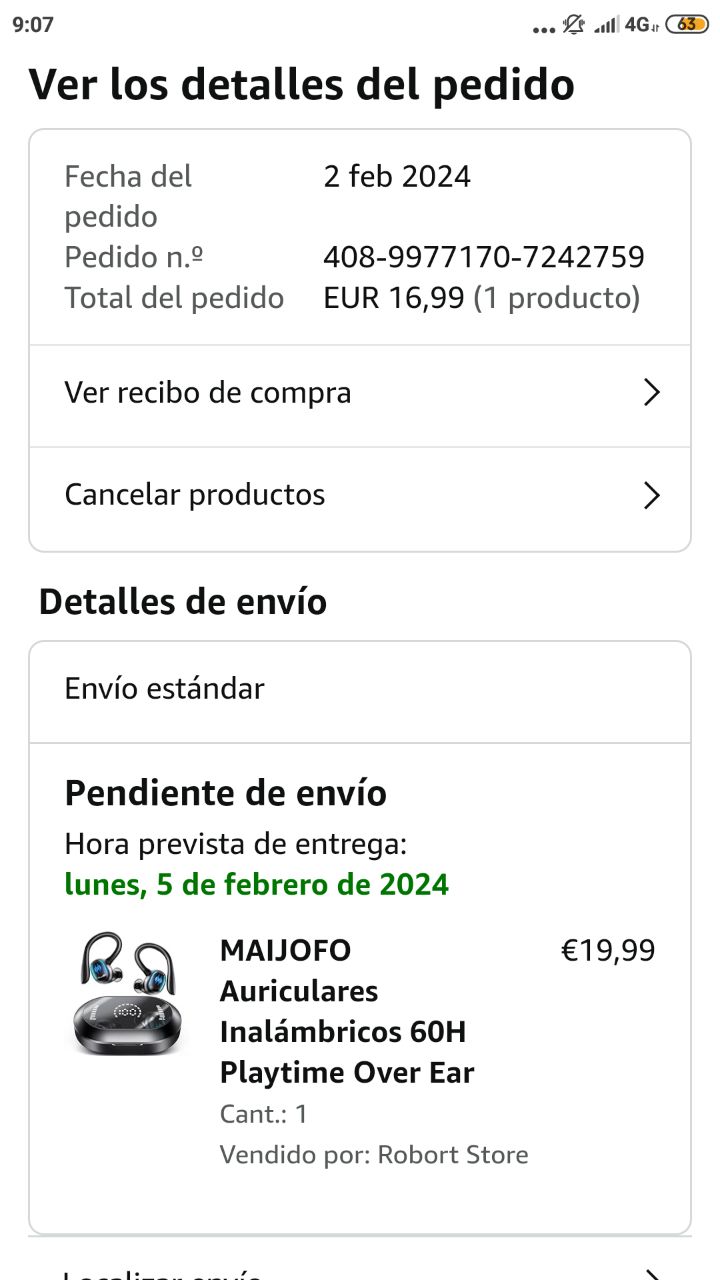Tap the Pendiente de envío status heading
Image resolution: width=720 pixels, height=1280 pixels.
(x=226, y=794)
